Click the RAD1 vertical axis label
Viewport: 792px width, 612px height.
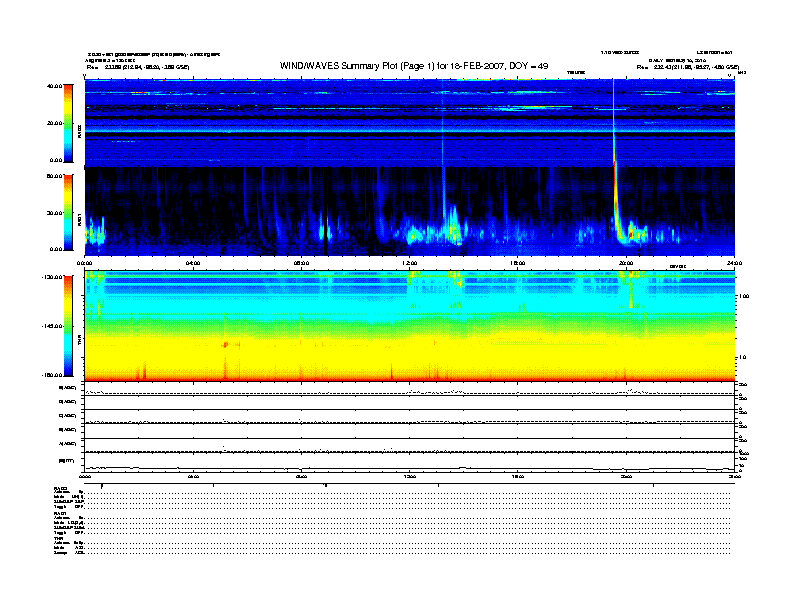click(80, 219)
